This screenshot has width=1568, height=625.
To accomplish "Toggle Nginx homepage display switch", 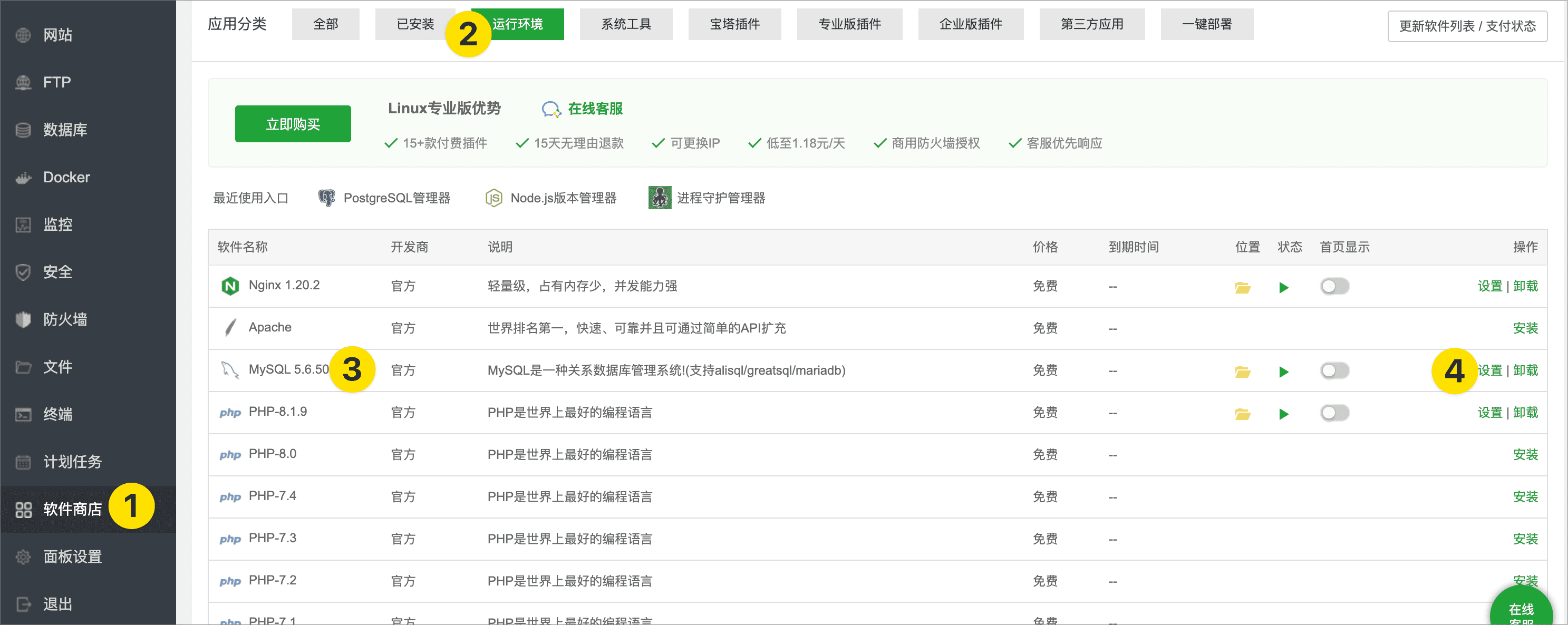I will pos(1335,286).
